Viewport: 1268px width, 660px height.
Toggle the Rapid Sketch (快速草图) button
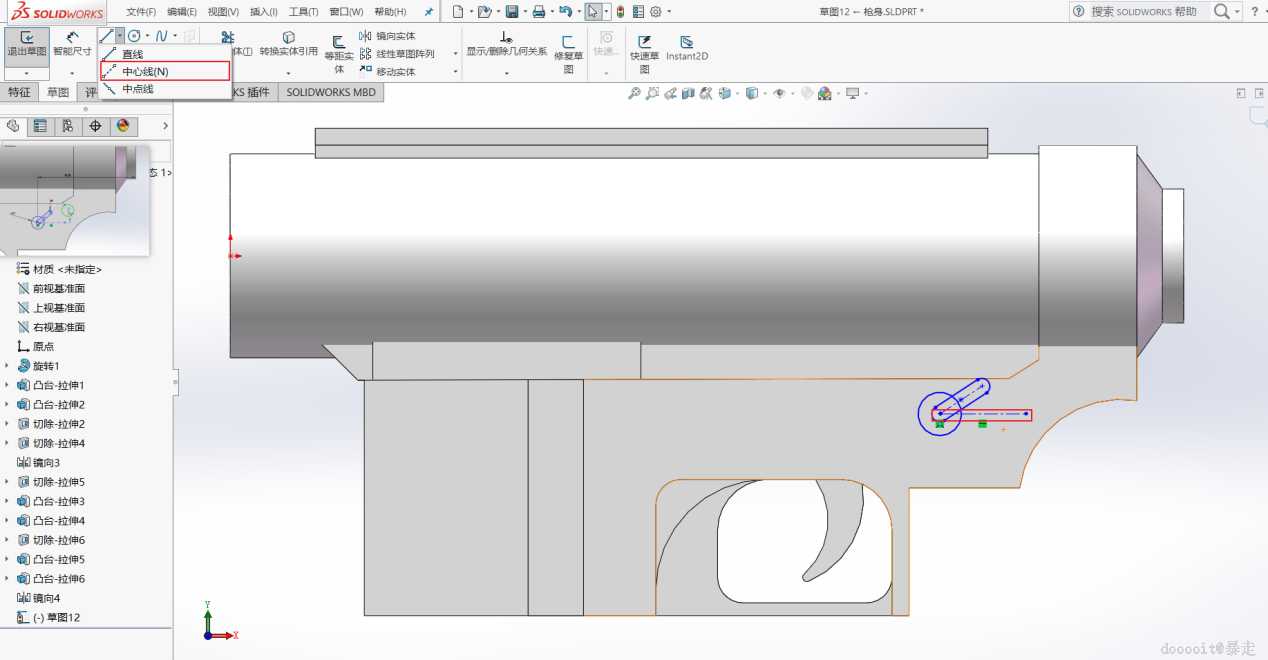(644, 50)
